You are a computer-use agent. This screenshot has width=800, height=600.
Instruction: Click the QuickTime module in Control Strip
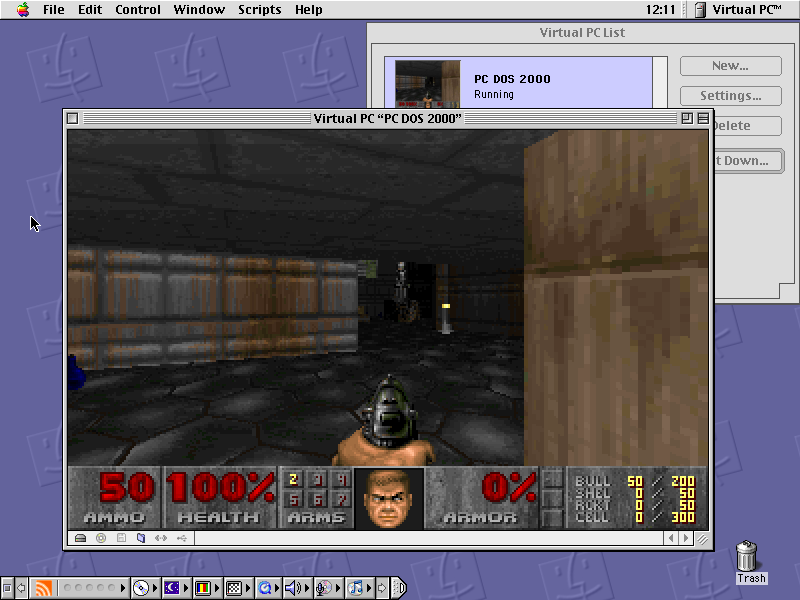[x=264, y=588]
